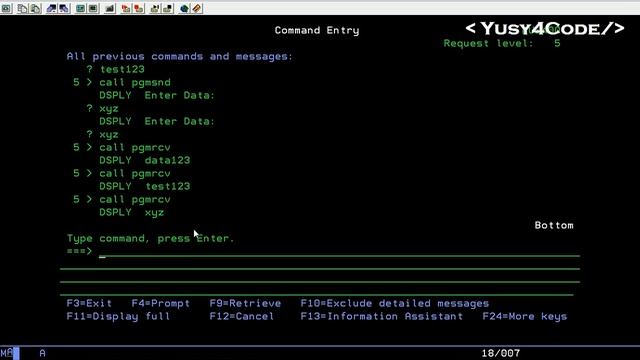Open the Send file to host tool
640x360 pixels.
coord(51,8)
